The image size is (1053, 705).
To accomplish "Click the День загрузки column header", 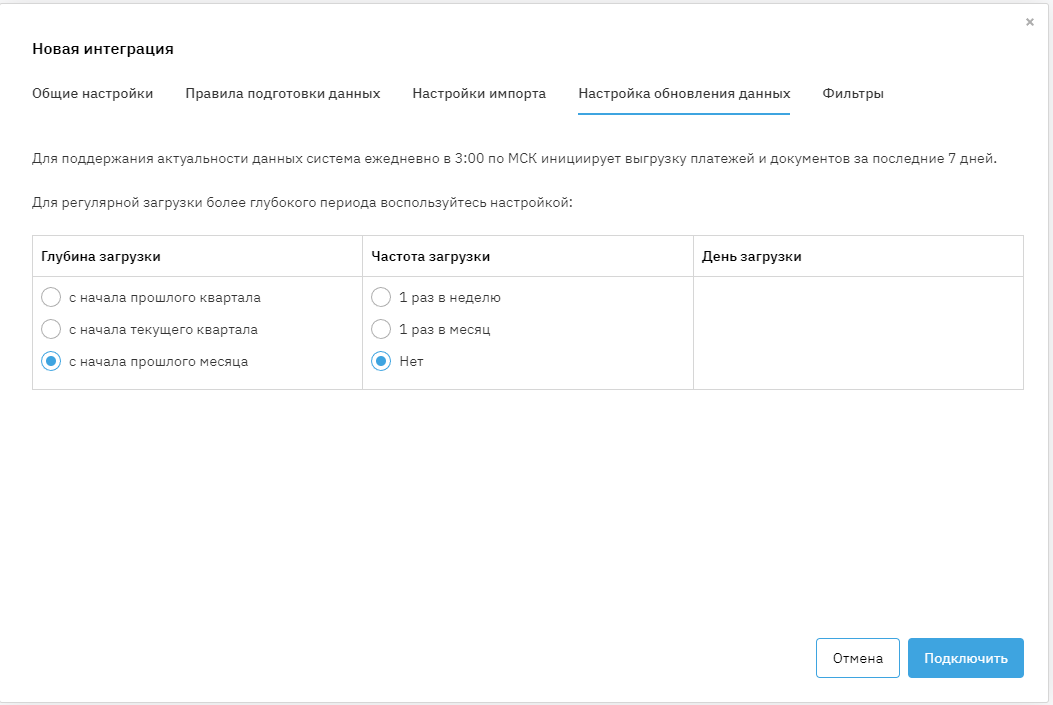I will pyautogui.click(x=751, y=256).
